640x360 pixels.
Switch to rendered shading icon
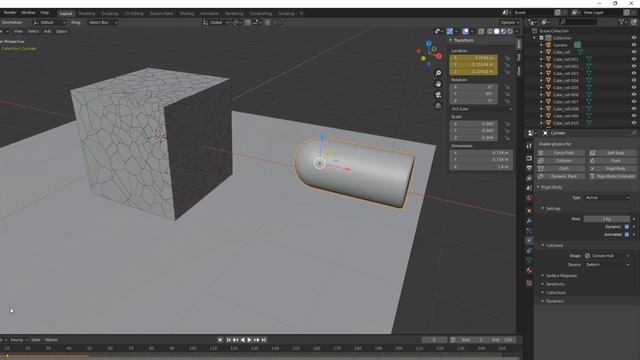tap(510, 31)
